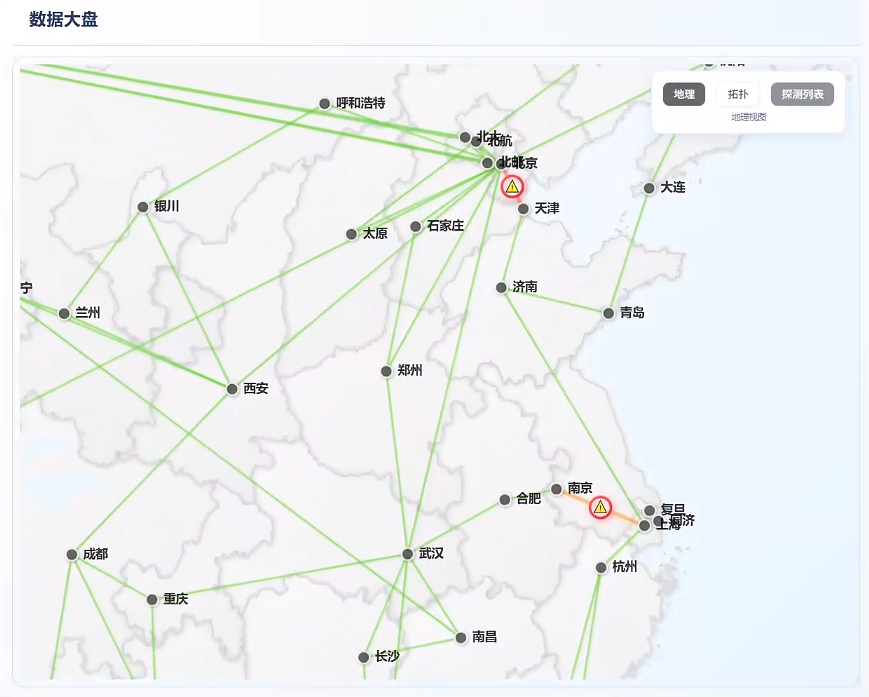This screenshot has width=869, height=697.
Task: Select the 呼和浩特 node marker
Action: point(324,103)
